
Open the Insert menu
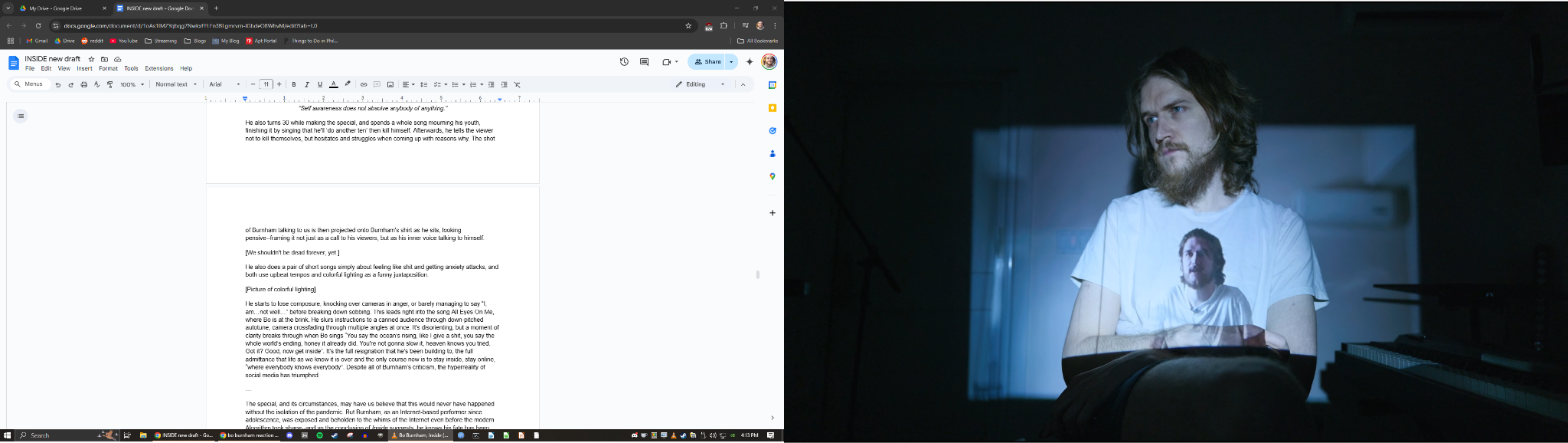pyautogui.click(x=84, y=69)
